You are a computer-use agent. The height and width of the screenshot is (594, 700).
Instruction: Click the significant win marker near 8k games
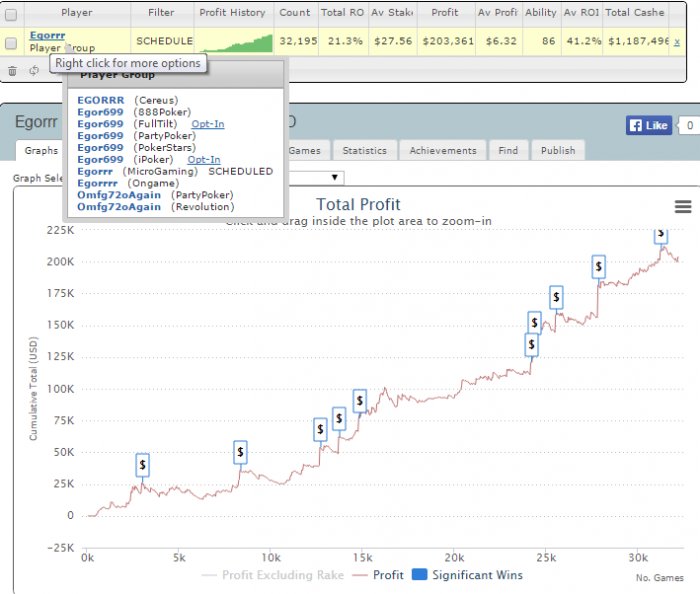coord(240,452)
